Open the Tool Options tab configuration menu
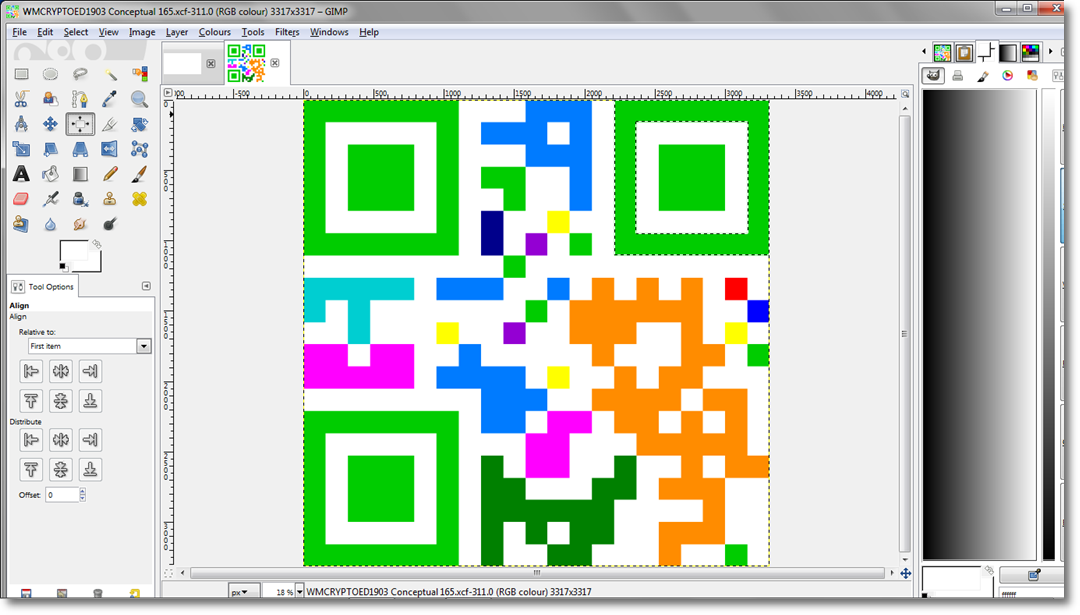The width and height of the screenshot is (1080, 615). [x=146, y=286]
